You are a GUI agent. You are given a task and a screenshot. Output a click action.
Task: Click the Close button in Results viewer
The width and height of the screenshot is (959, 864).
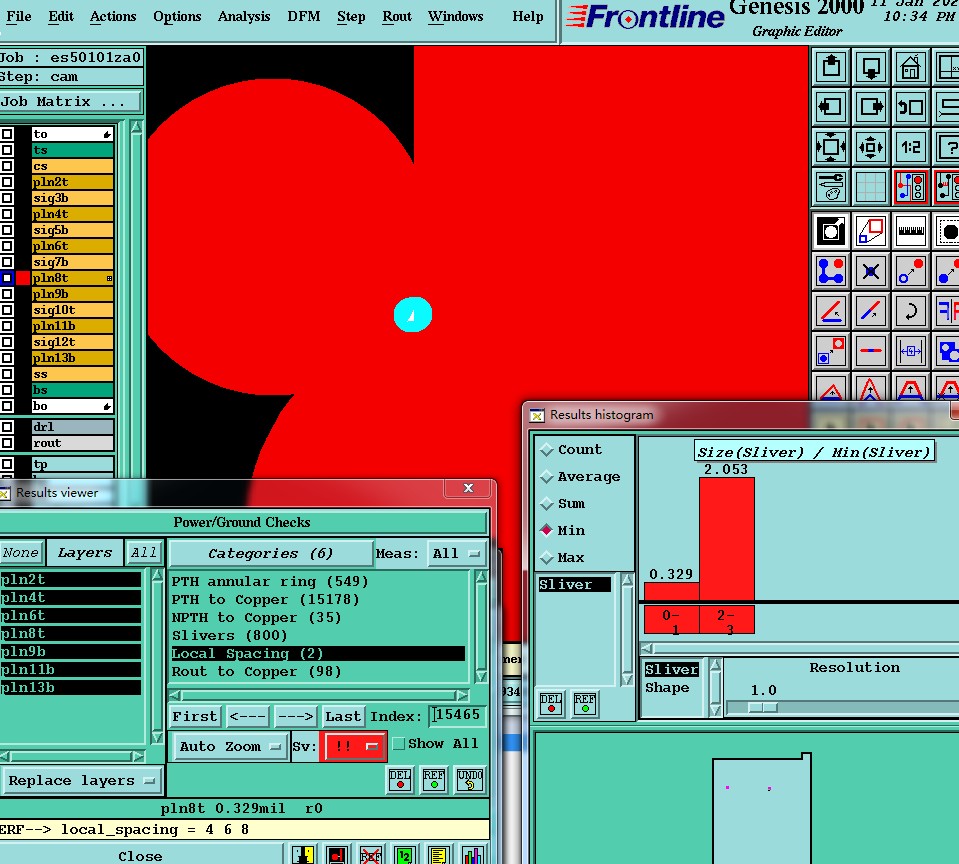tap(140, 856)
